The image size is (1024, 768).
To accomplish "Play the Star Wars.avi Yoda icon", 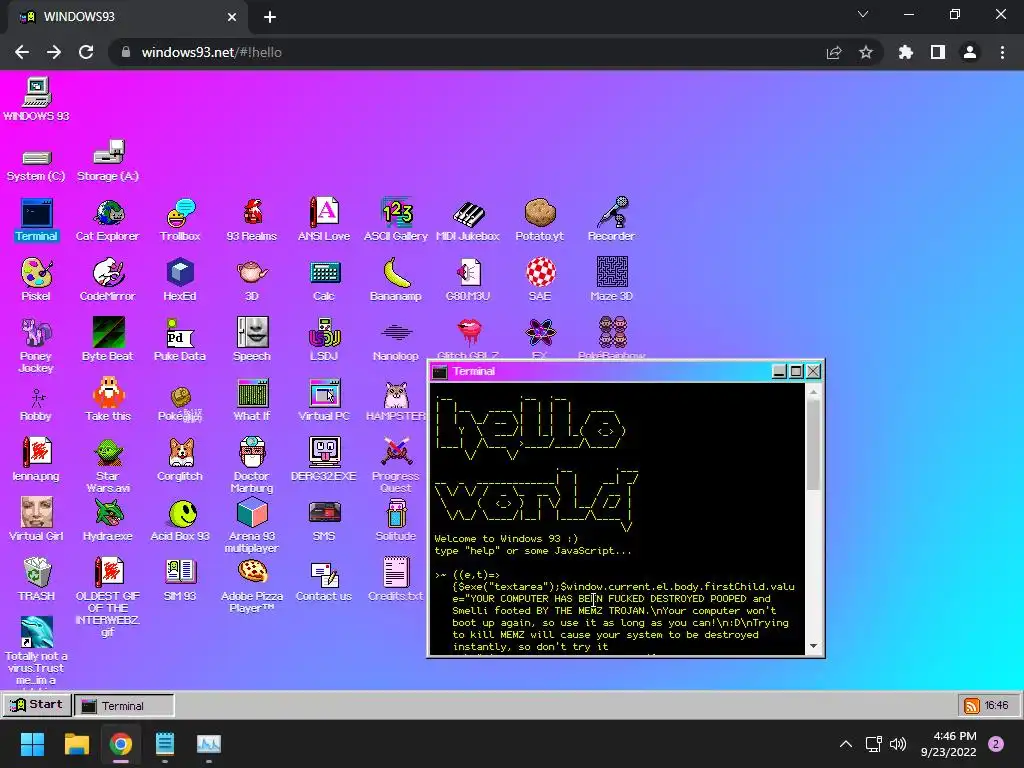I will point(108,453).
